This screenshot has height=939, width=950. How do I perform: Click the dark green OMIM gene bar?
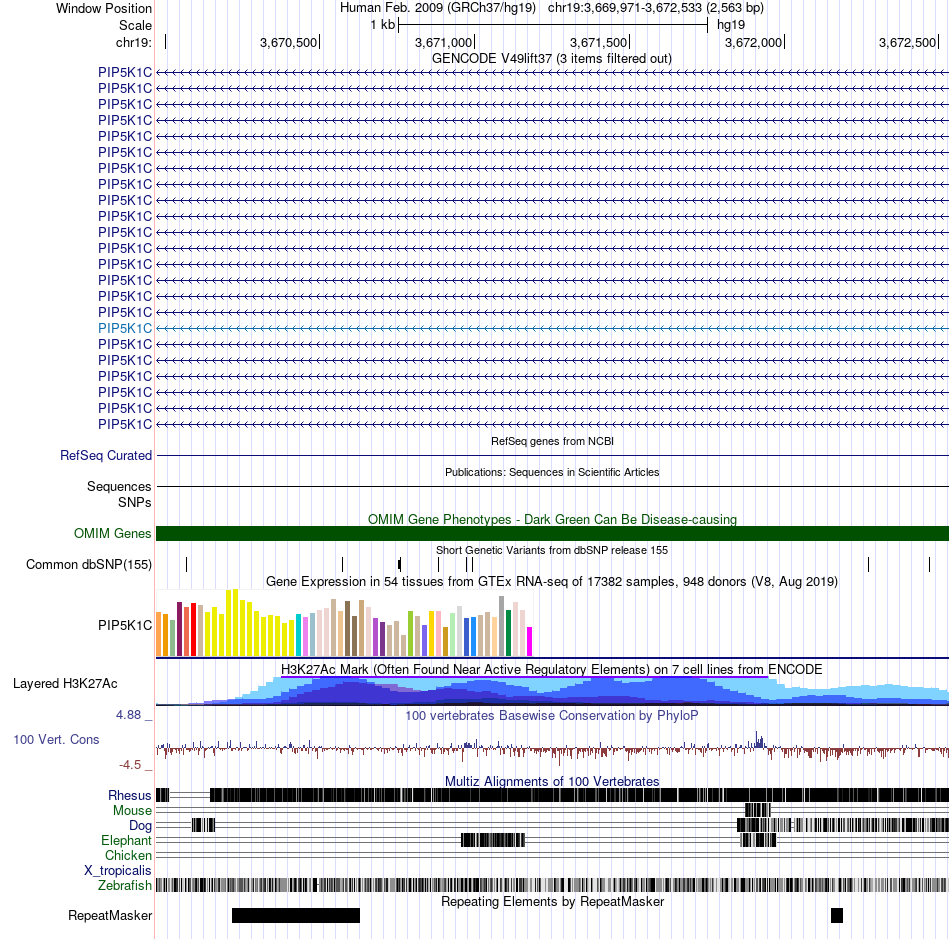tap(553, 534)
